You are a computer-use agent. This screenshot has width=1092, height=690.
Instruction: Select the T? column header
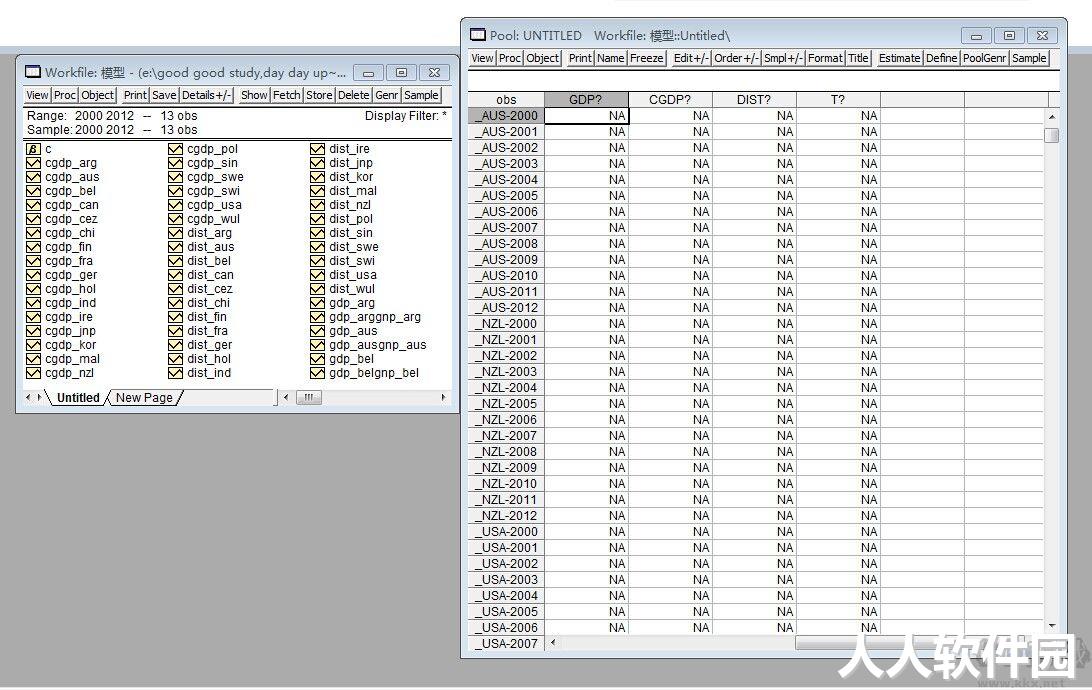point(838,100)
